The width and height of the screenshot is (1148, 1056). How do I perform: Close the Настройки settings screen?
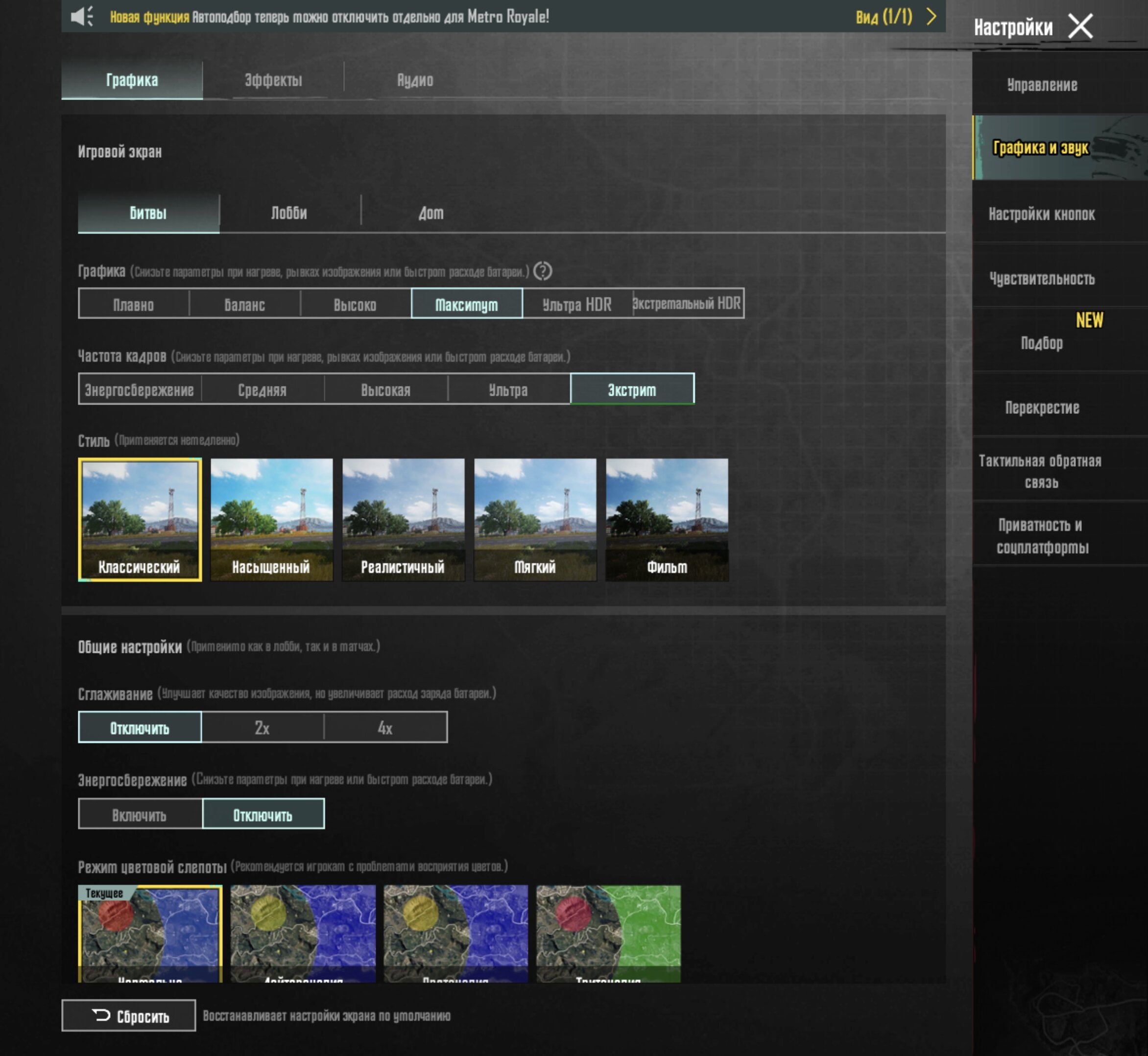pyautogui.click(x=1080, y=26)
